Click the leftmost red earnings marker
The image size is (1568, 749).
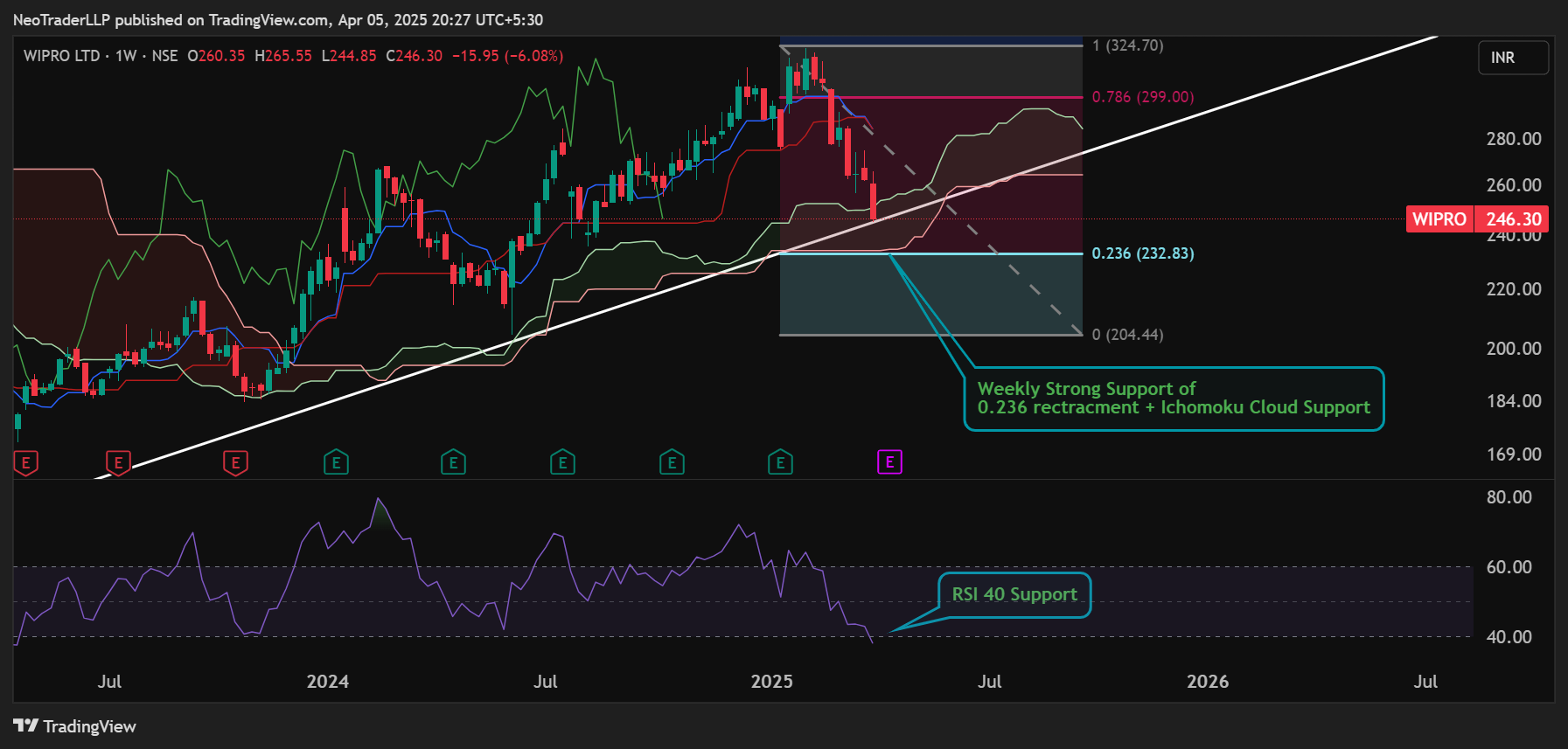coord(25,463)
